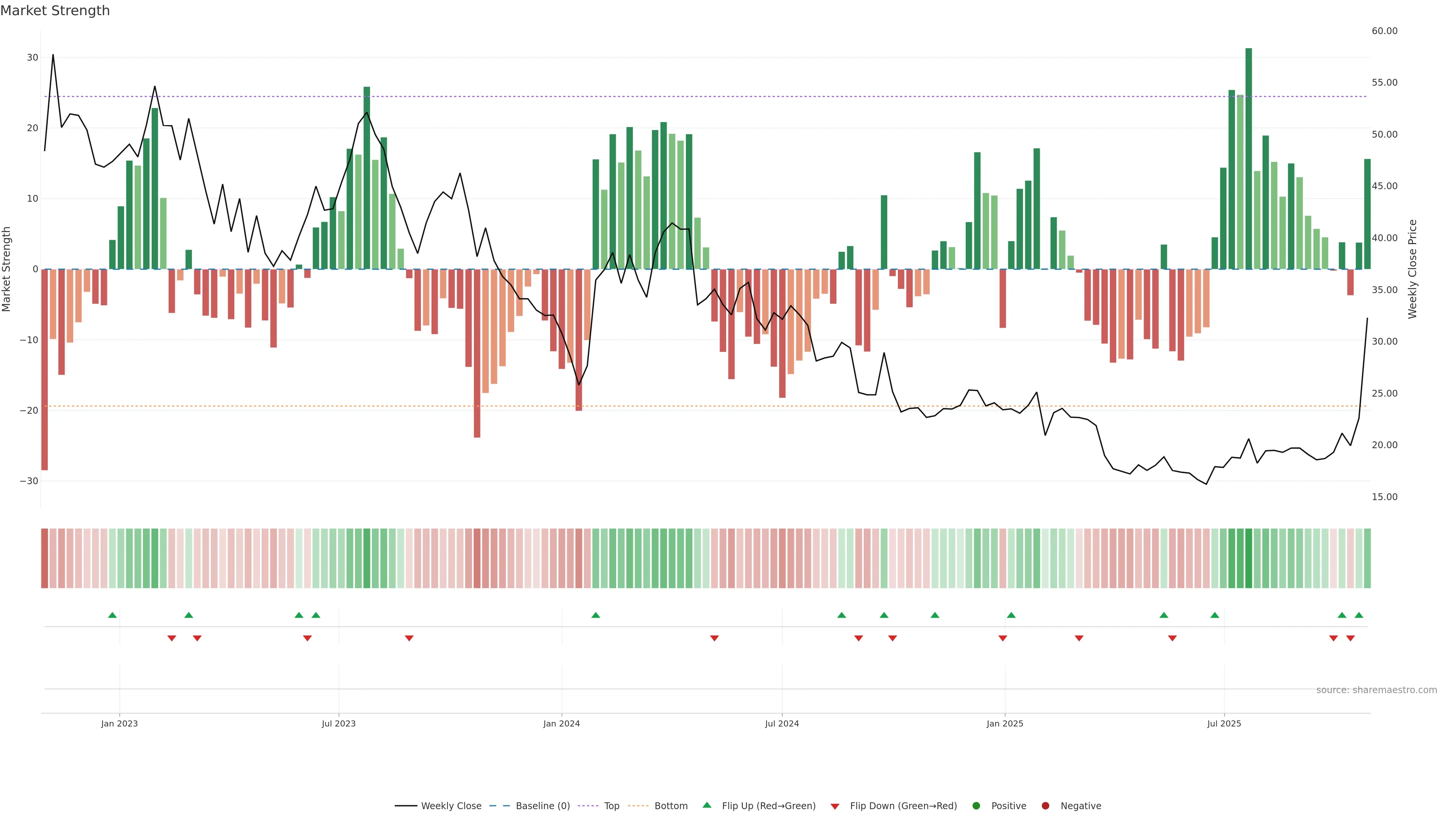Click the Jul 2024 x-axis label
Viewport: 1456px width, 819px height.
coord(782,723)
